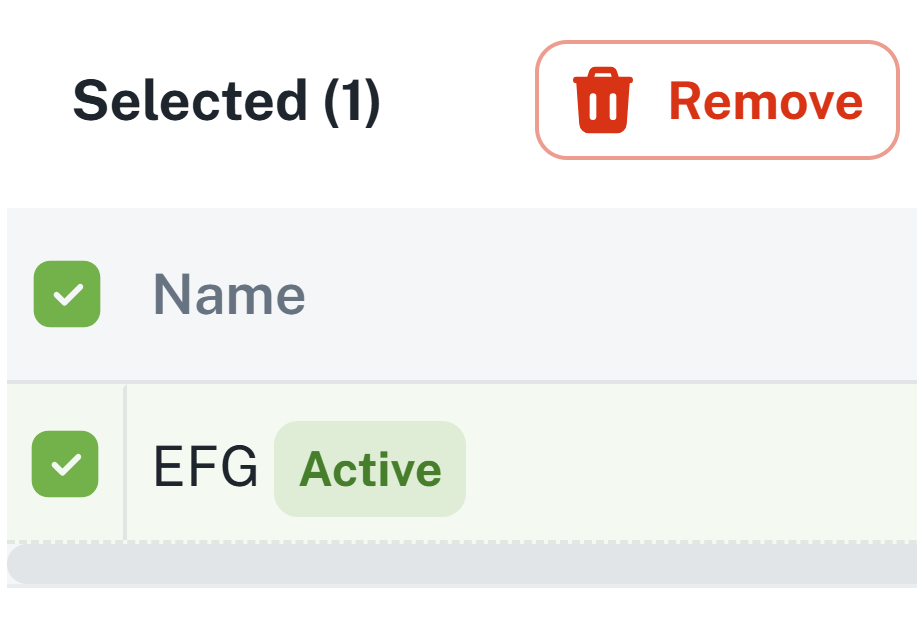This screenshot has width=917, height=617.
Task: Click the green Active status badge
Action: click(x=370, y=469)
